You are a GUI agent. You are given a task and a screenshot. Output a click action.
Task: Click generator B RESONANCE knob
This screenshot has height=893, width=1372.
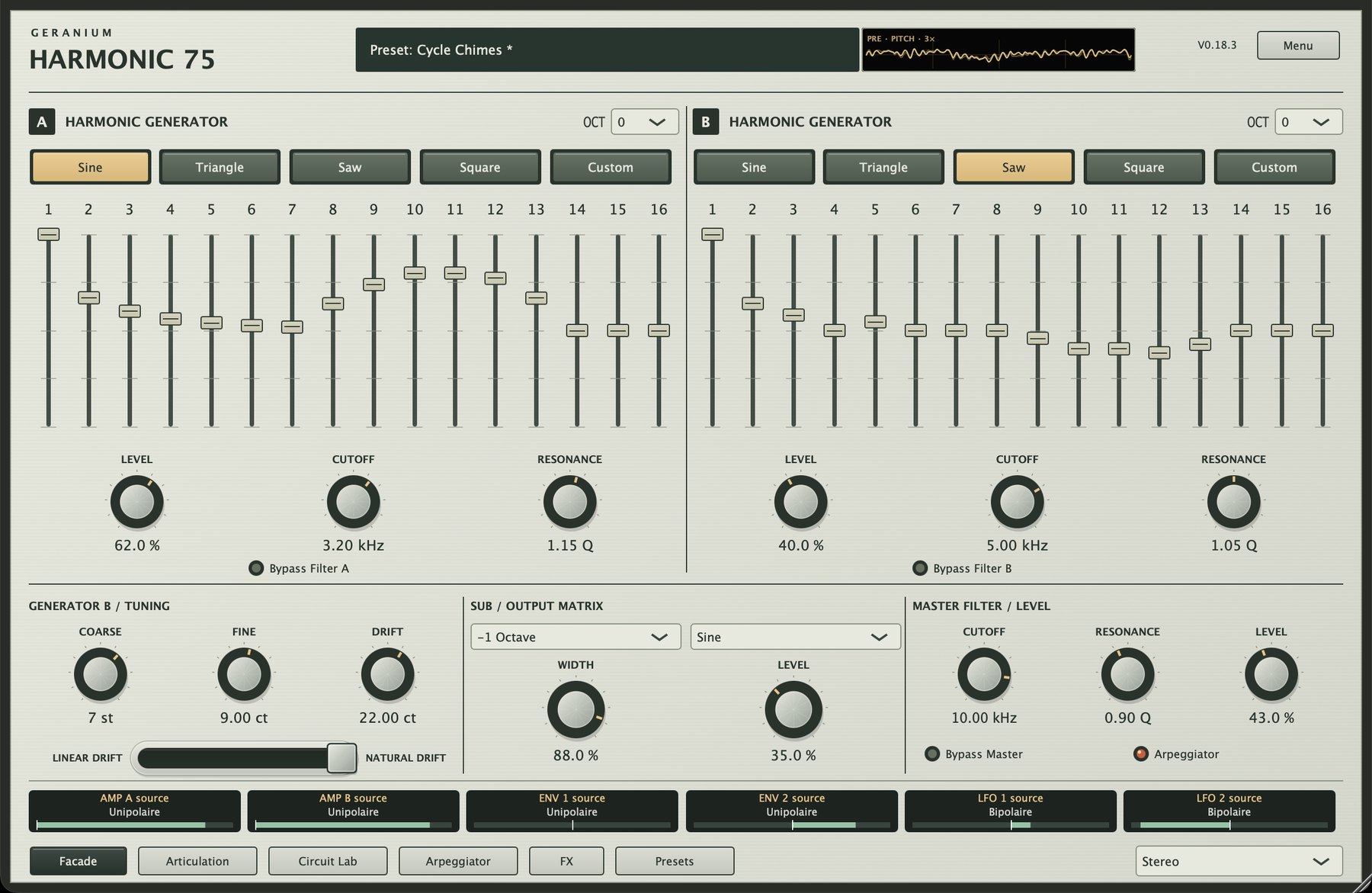coord(1234,503)
